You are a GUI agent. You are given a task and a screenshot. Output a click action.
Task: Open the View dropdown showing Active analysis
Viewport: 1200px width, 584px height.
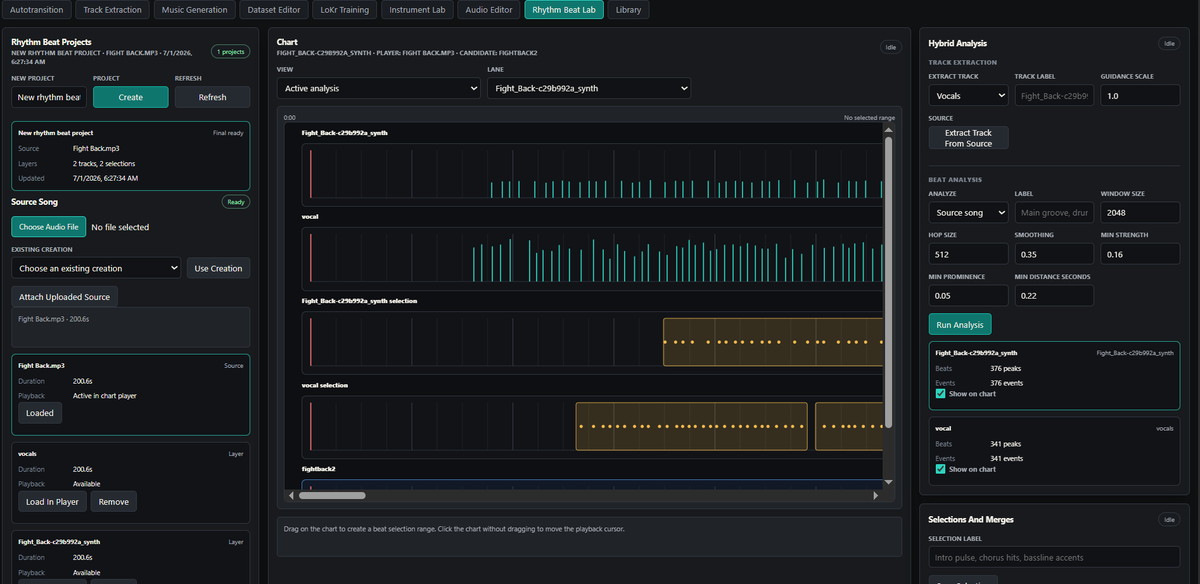pyautogui.click(x=378, y=88)
